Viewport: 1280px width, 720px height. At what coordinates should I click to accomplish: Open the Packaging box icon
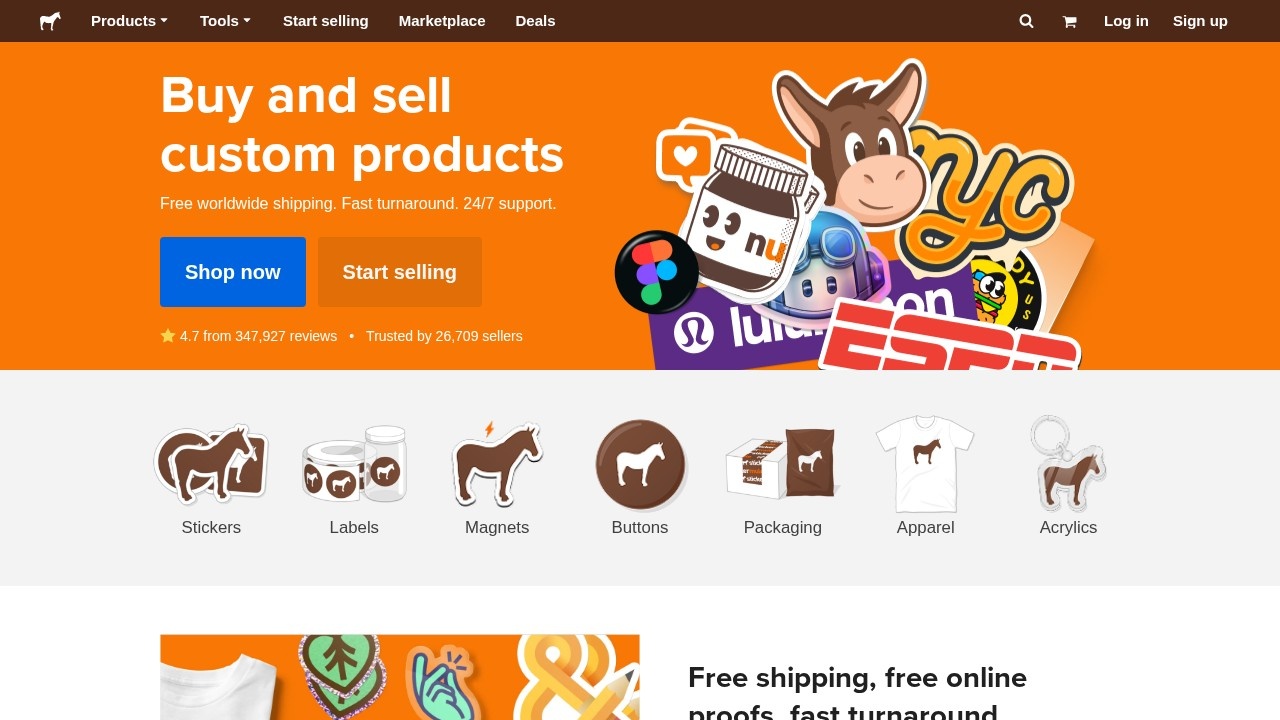click(x=783, y=463)
